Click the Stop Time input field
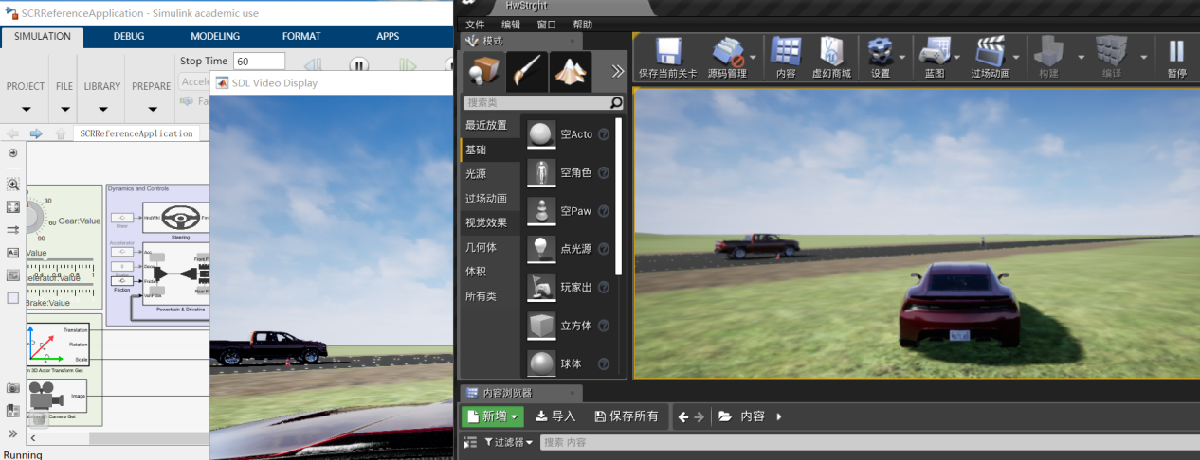Viewport: 1200px width, 460px height. click(259, 62)
